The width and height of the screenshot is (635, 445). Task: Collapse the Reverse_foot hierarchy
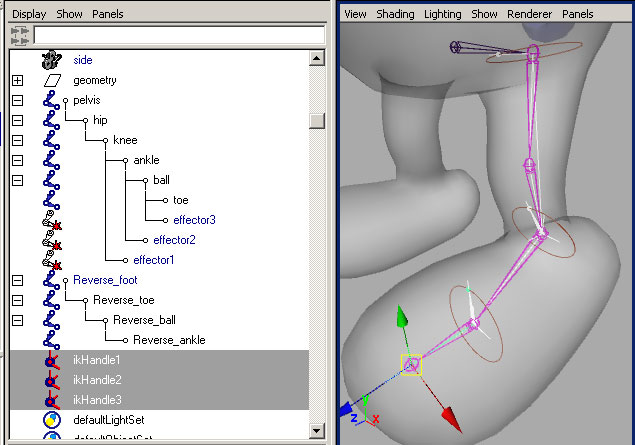[x=17, y=281]
